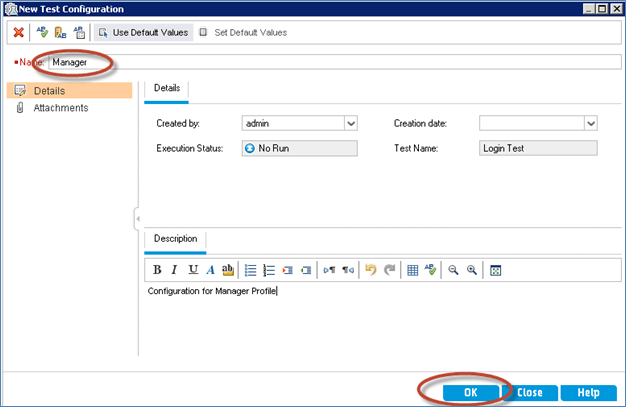The height and width of the screenshot is (407, 626).
Task: Toggle Use Default Values option
Action: click(x=143, y=32)
